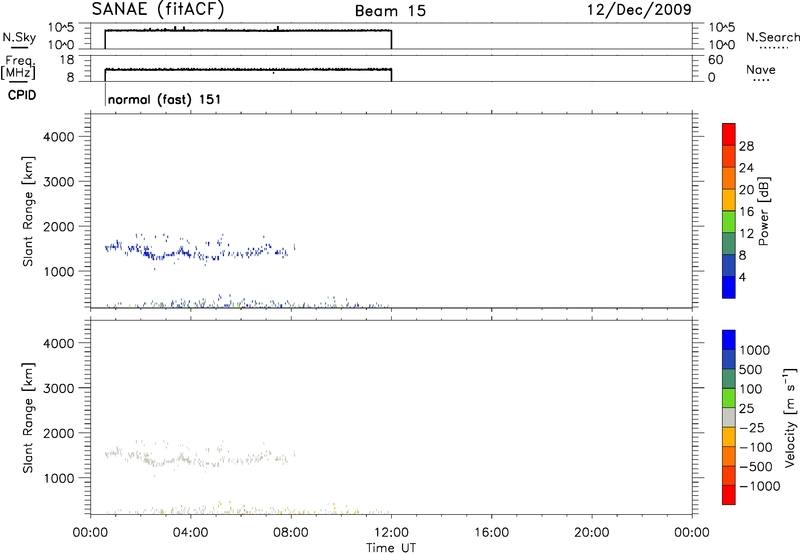Click the '08:00' time axis label

(x=291, y=533)
